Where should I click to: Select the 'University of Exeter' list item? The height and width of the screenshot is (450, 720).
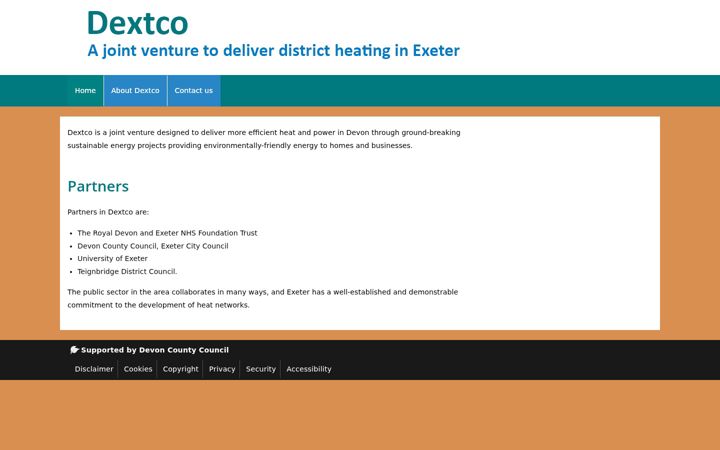pos(112,259)
